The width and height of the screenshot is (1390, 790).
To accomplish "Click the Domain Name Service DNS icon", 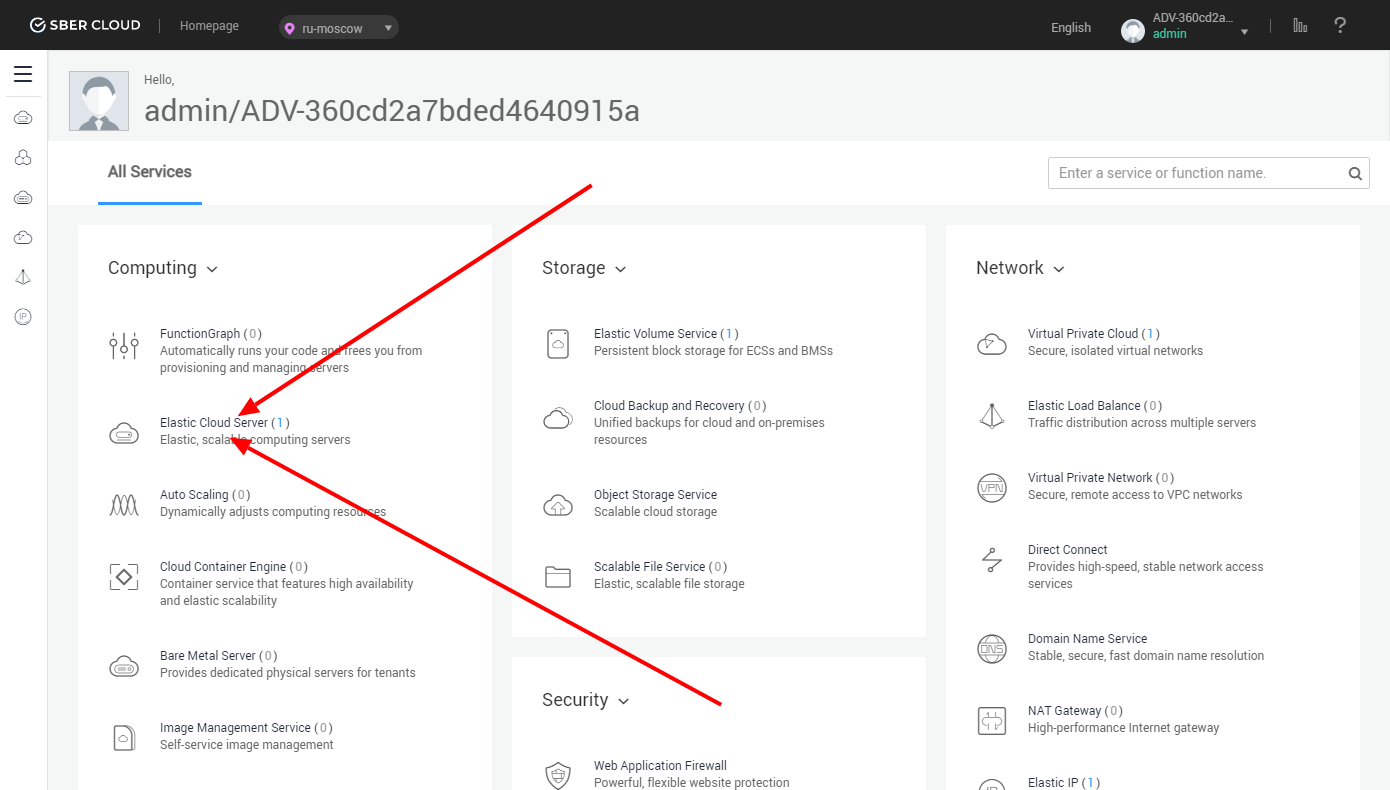I will tap(991, 649).
